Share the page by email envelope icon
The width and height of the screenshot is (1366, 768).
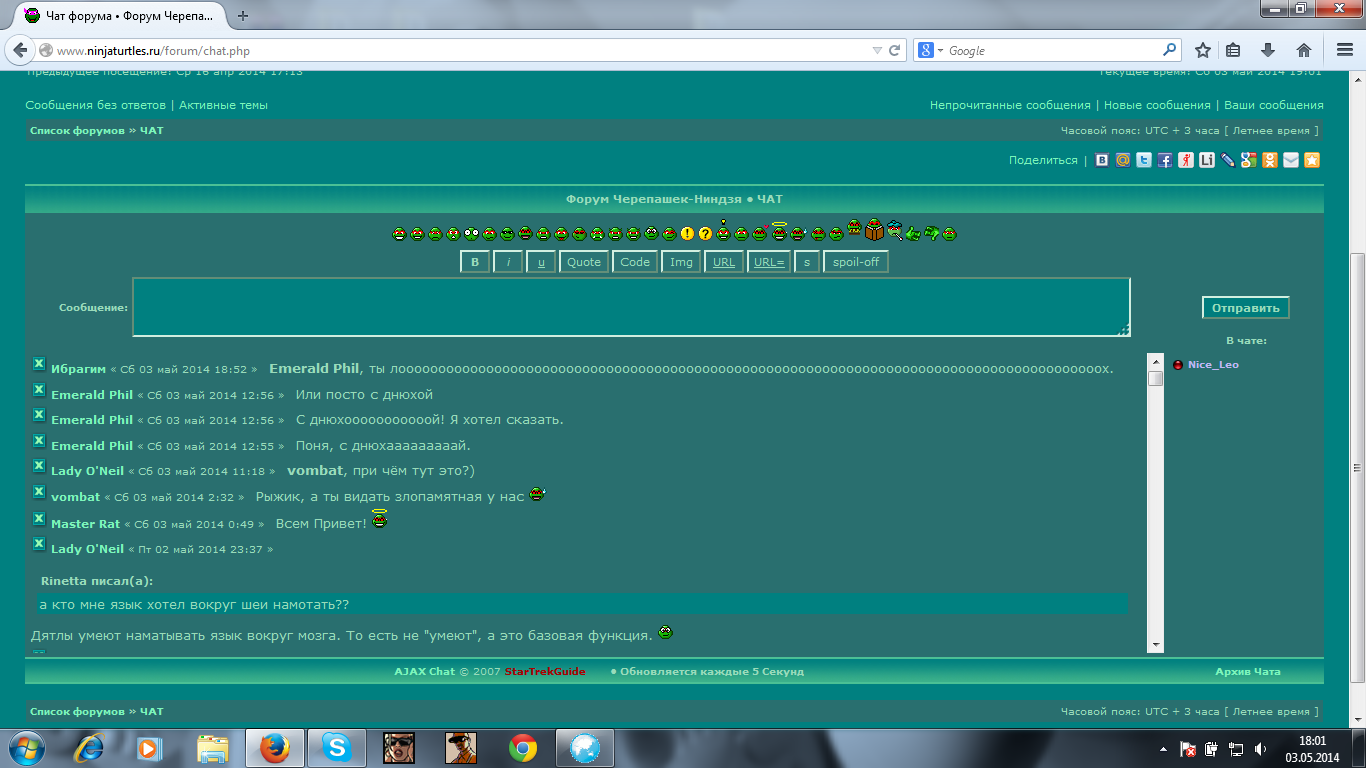point(1291,160)
